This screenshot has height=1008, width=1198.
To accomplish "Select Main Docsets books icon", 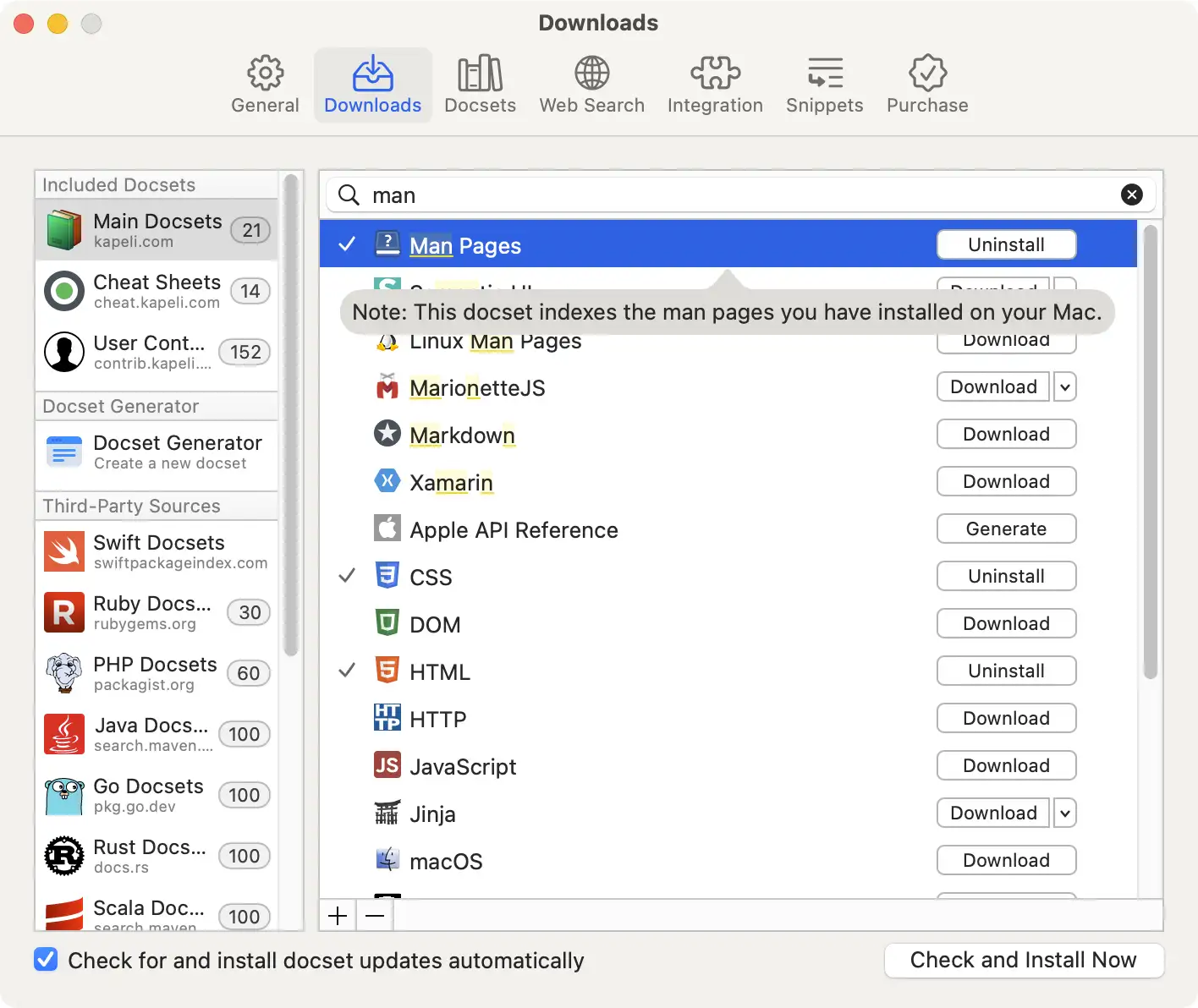I will (64, 230).
